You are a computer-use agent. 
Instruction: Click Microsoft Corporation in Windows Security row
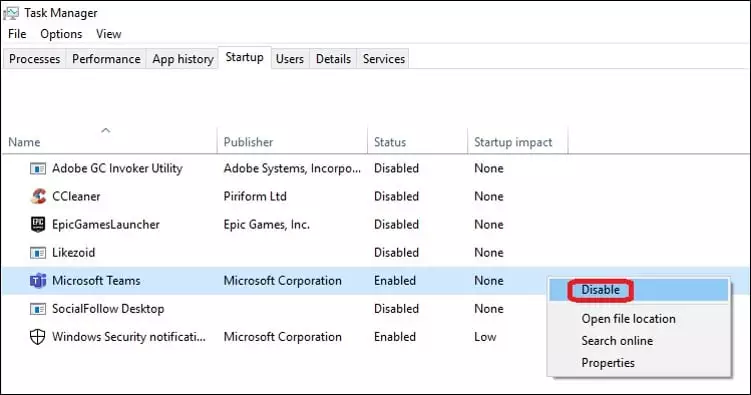point(283,337)
